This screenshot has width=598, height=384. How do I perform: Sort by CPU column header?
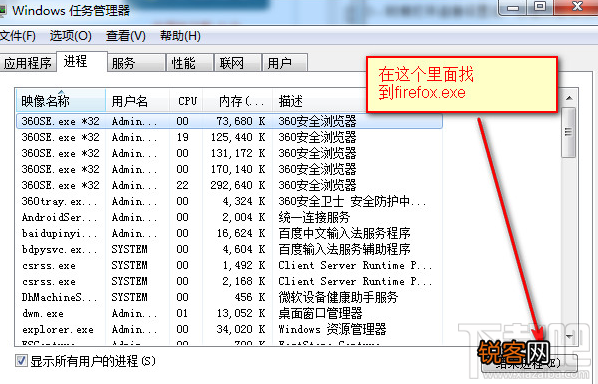pos(186,101)
